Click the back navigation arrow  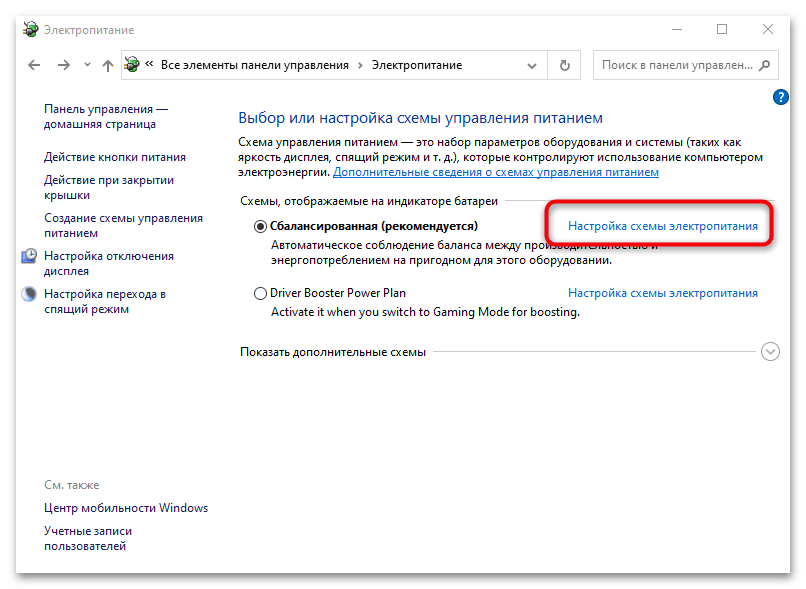pyautogui.click(x=34, y=65)
